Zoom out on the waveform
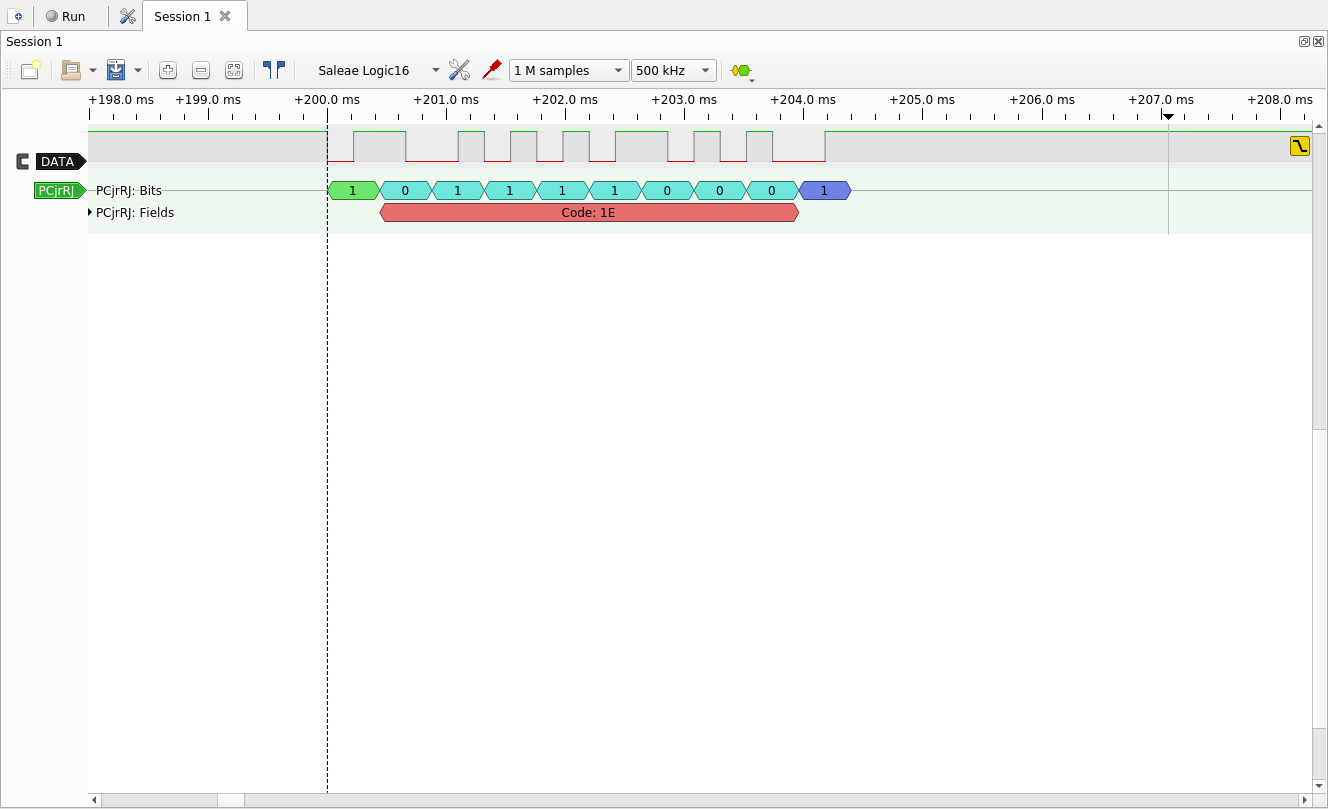Screen dimensions: 1328x809 (201, 70)
